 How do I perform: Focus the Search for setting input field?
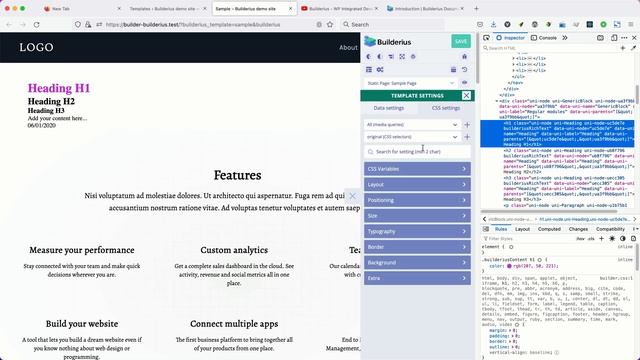click(417, 151)
